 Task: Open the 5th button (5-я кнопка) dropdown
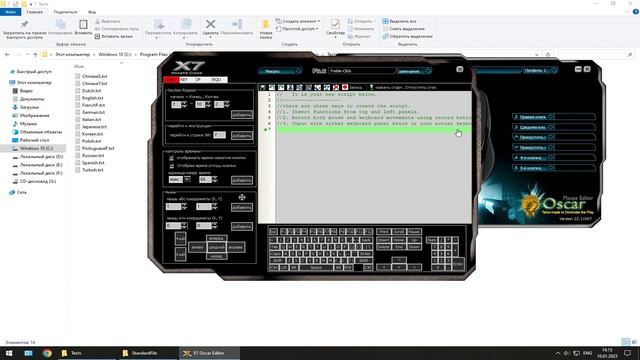[533, 168]
